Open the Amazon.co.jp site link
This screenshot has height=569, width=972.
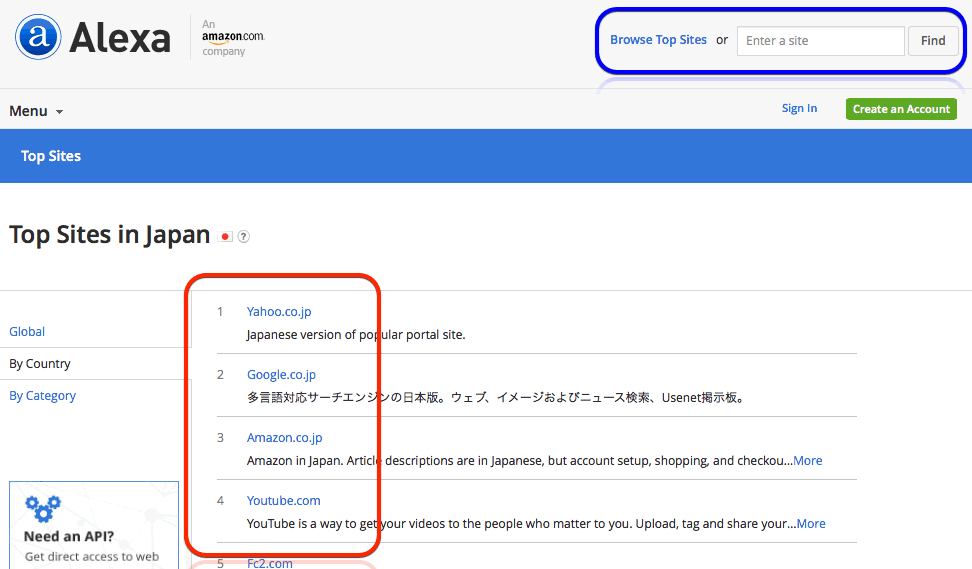284,438
